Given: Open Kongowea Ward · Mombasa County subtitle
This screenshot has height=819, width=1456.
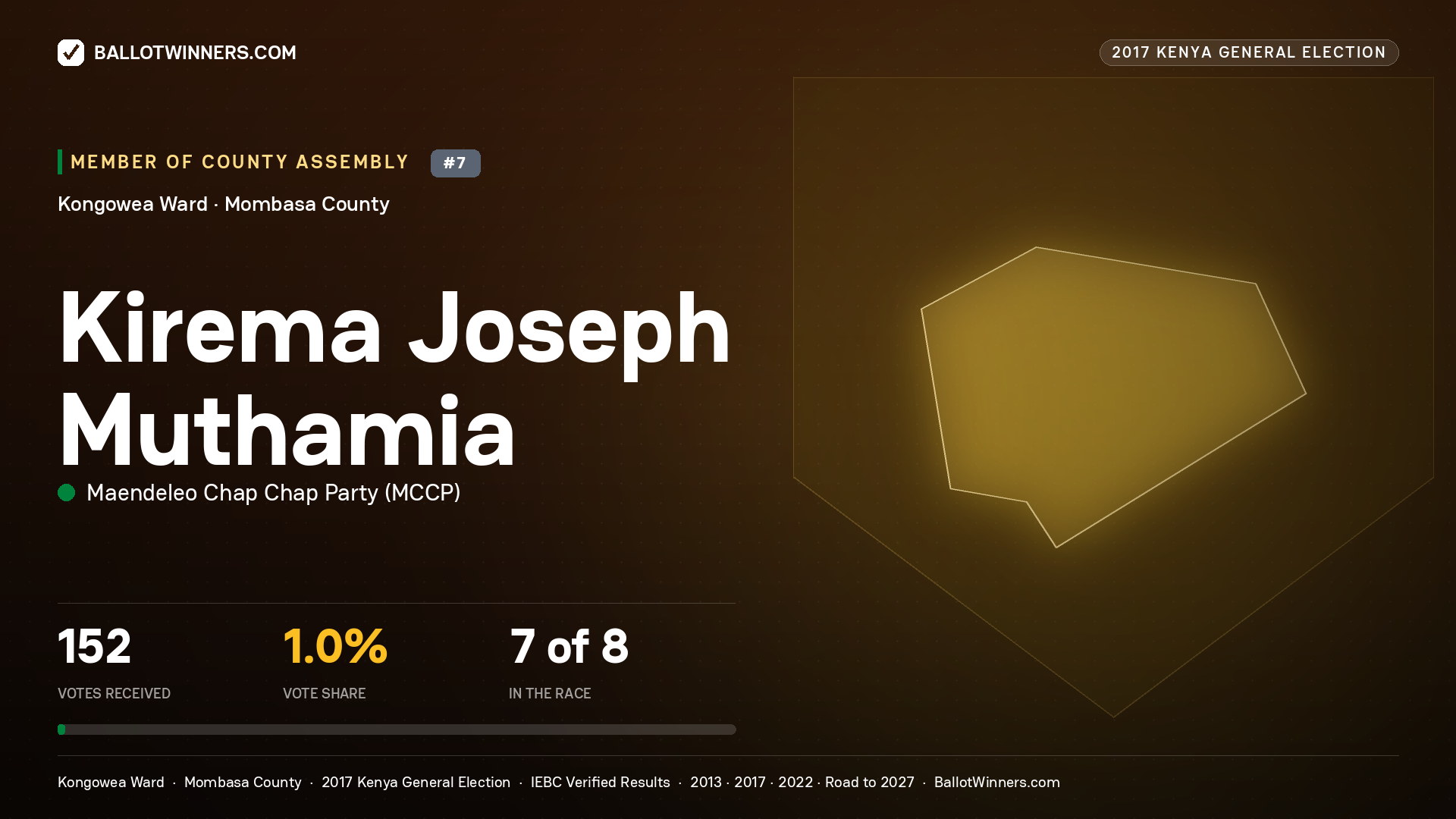Looking at the screenshot, I should point(224,204).
